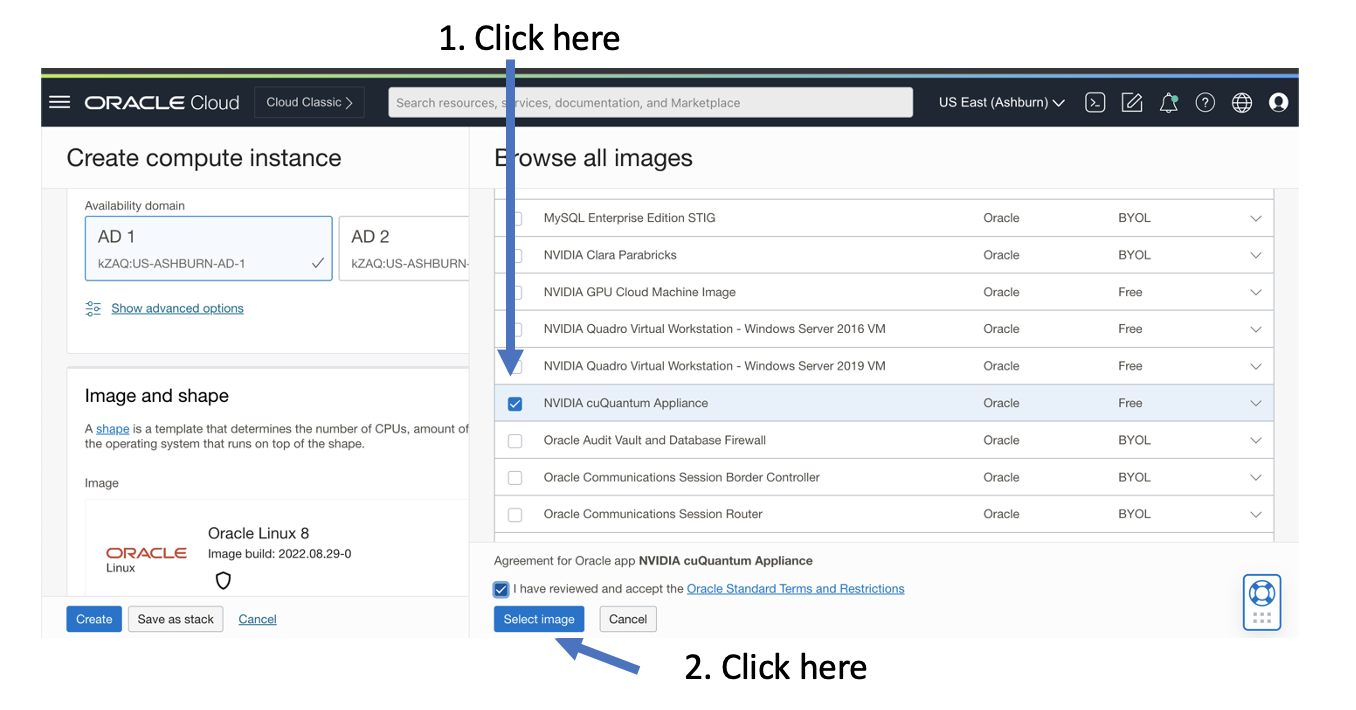Expand the MySQL Enterprise Edition STIG row

tap(1256, 218)
